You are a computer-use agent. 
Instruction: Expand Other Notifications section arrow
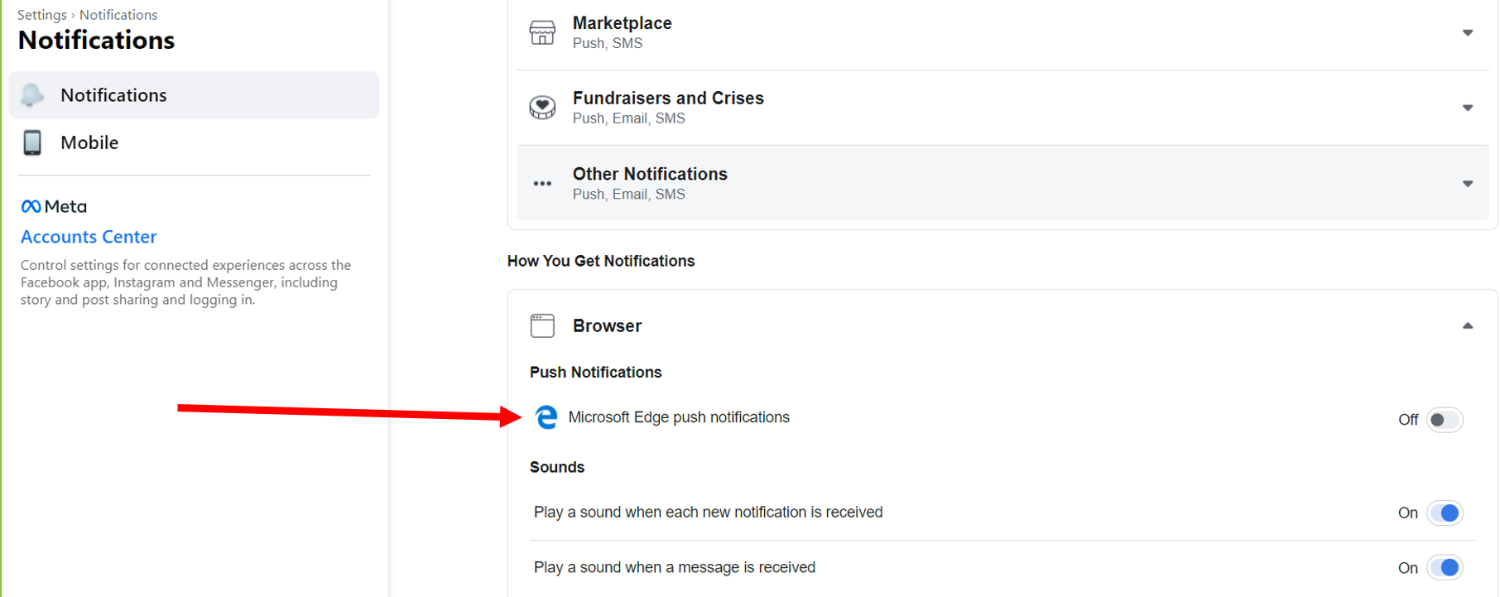(x=1467, y=184)
